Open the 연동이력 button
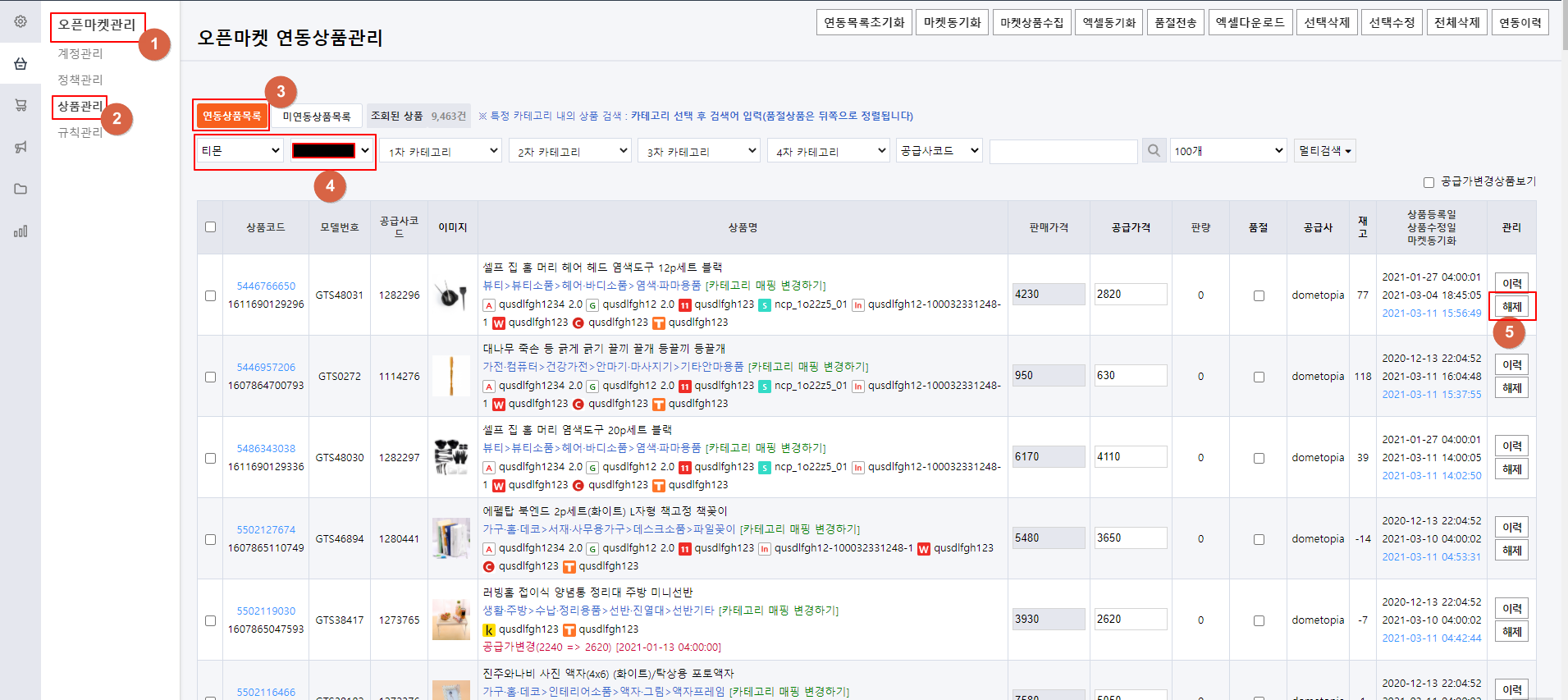 click(1520, 22)
